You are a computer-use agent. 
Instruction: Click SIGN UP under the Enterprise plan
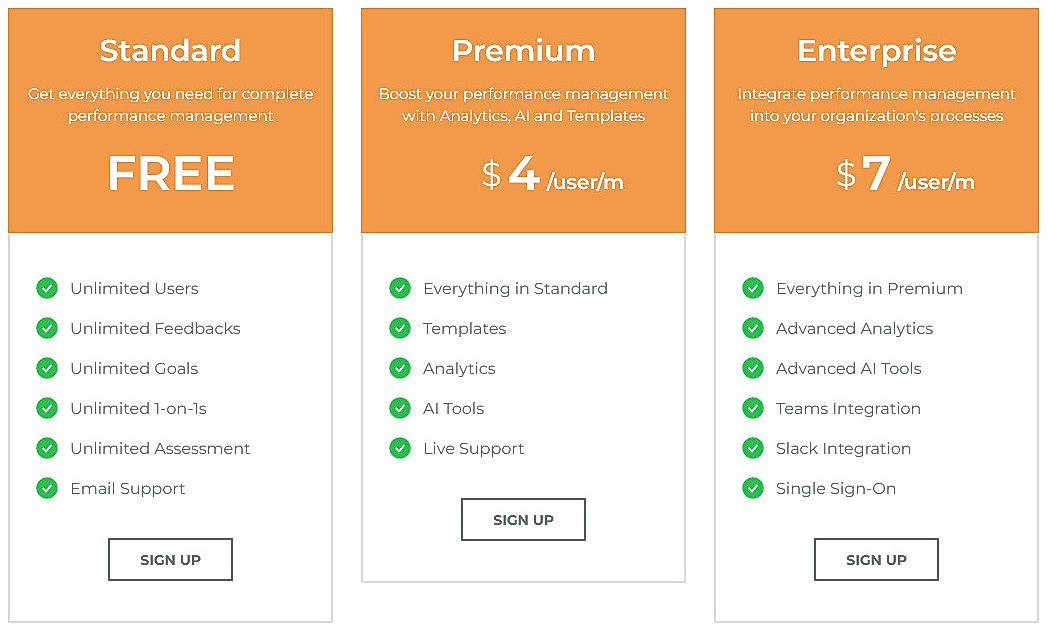tap(876, 559)
